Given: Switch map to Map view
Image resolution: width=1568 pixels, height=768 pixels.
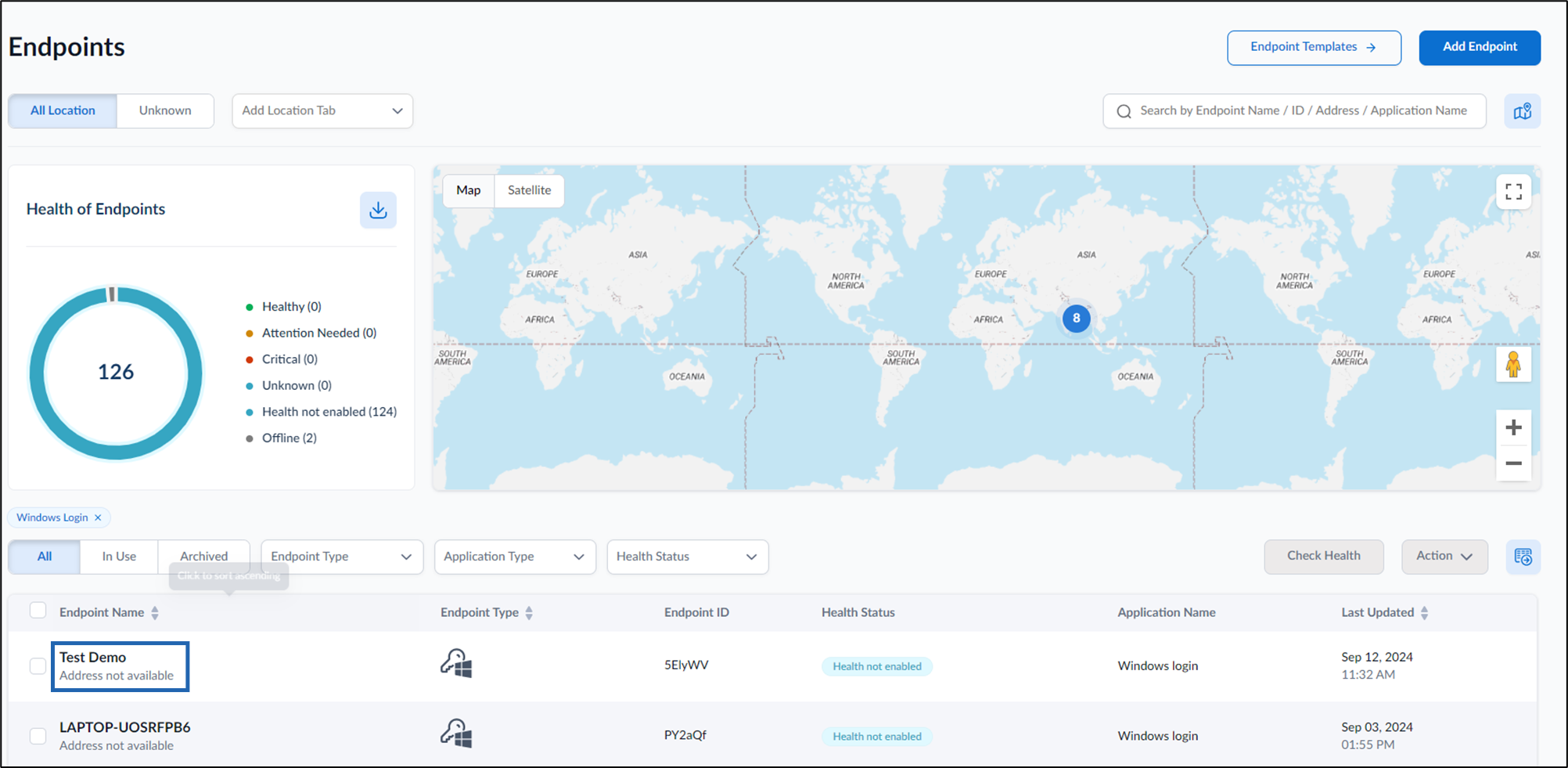Looking at the screenshot, I should click(x=469, y=190).
